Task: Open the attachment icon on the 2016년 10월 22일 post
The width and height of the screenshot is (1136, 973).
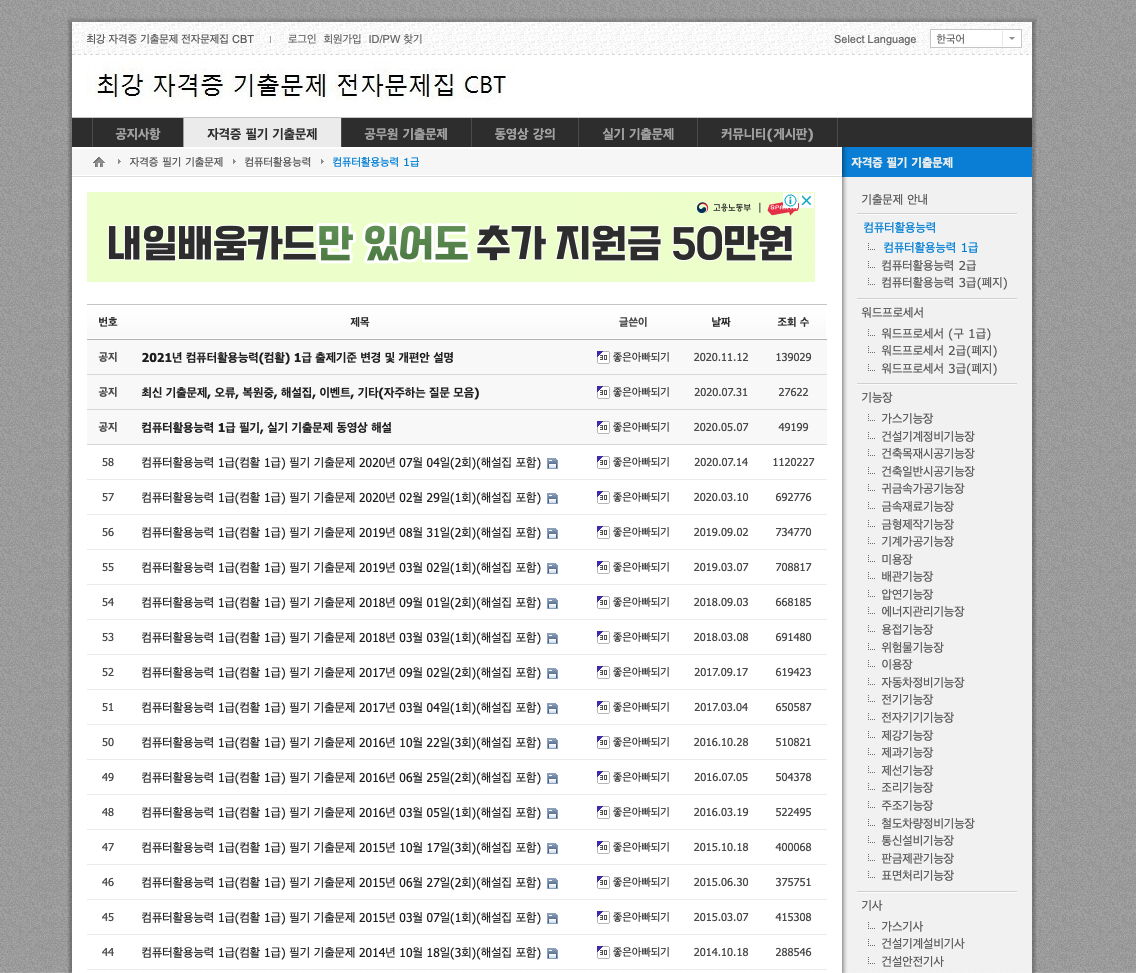Action: tap(552, 742)
